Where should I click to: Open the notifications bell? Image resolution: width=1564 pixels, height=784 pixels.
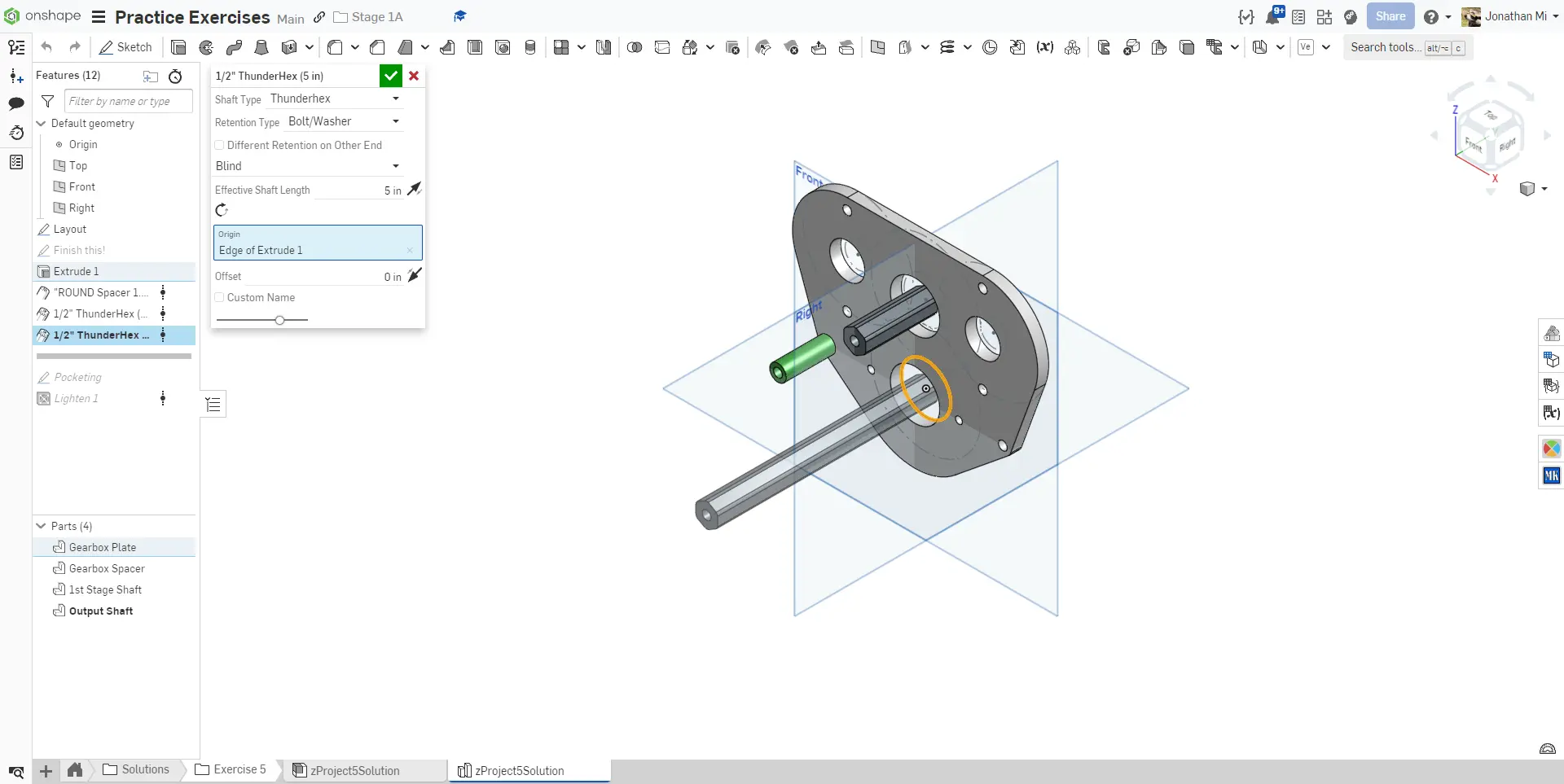click(1272, 16)
